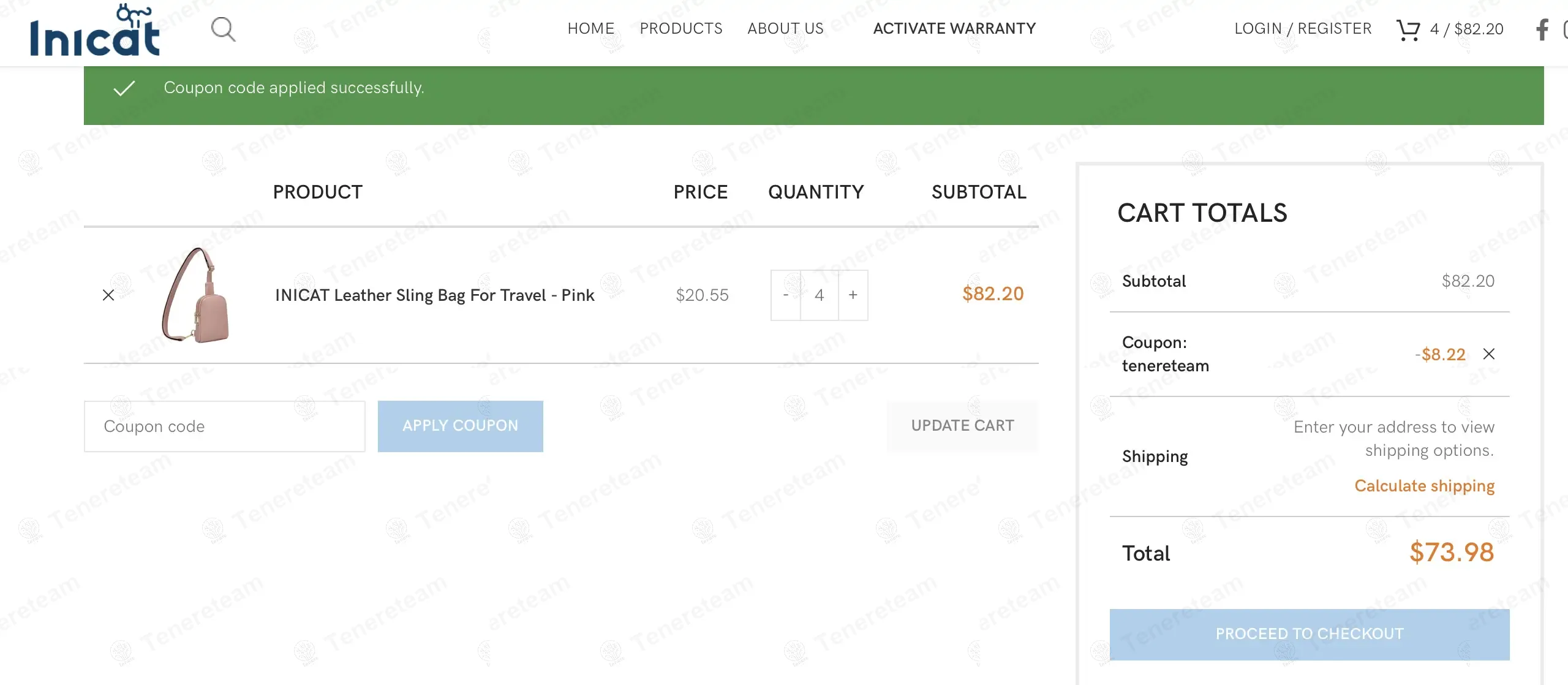This screenshot has width=1568, height=685.
Task: Click the QUANTITY column header
Action: 816,192
